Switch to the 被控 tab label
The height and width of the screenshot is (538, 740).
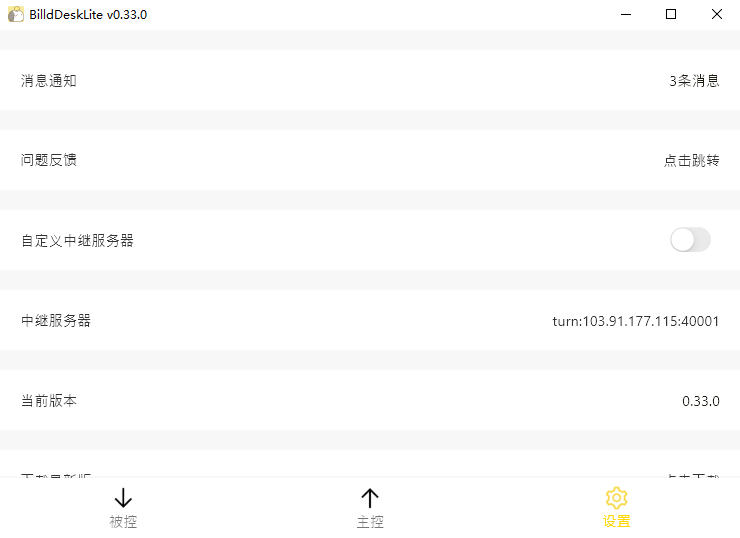[x=123, y=521]
